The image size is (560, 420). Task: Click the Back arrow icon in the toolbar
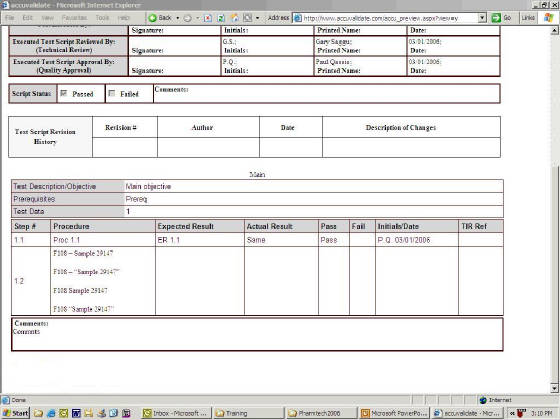(152, 18)
